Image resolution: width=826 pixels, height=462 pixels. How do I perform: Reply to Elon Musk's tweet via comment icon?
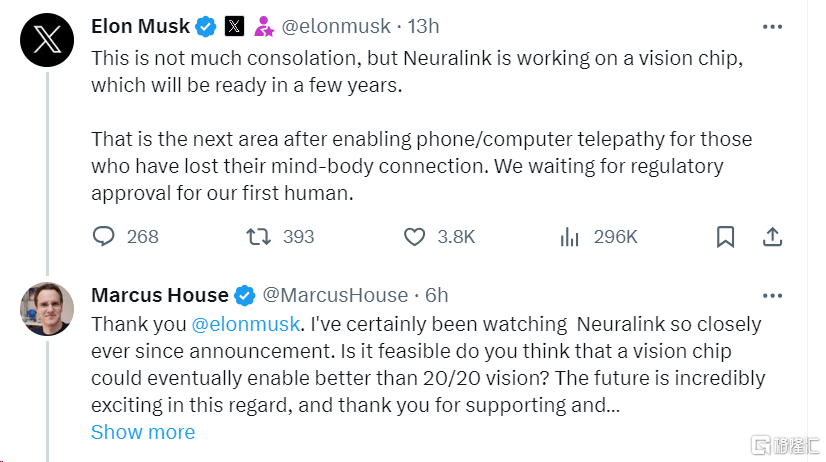[x=103, y=237]
